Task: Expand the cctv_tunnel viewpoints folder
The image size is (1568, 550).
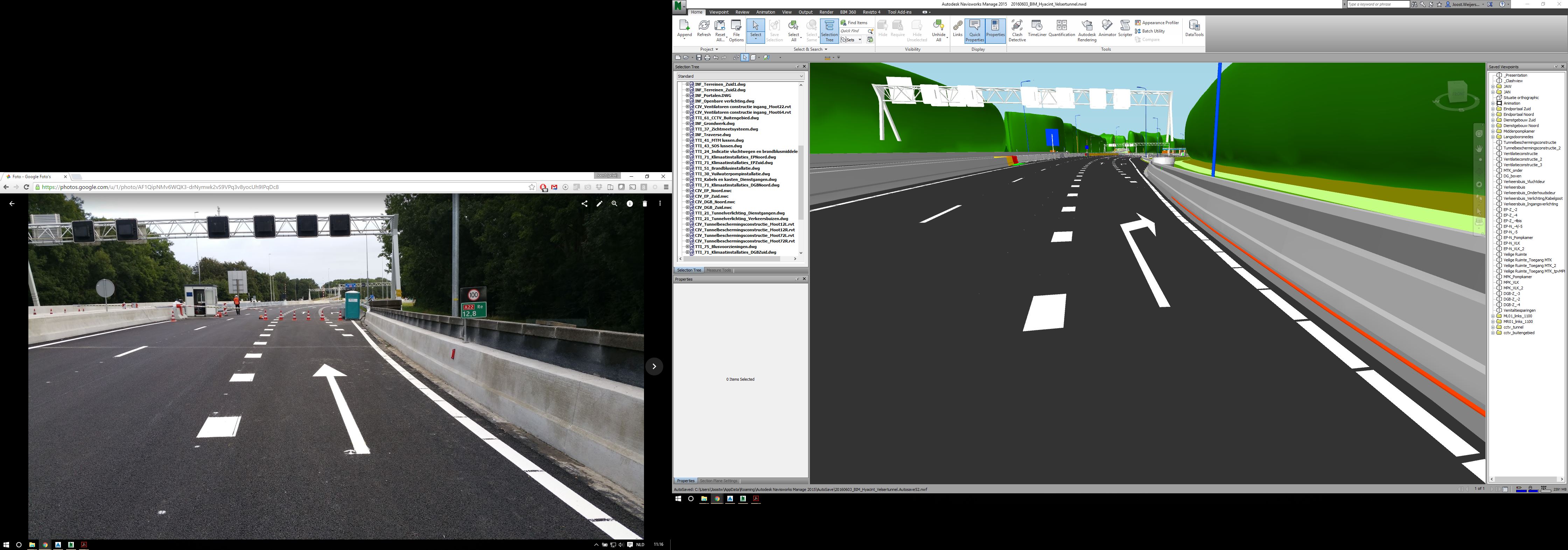Action: tap(1492, 327)
